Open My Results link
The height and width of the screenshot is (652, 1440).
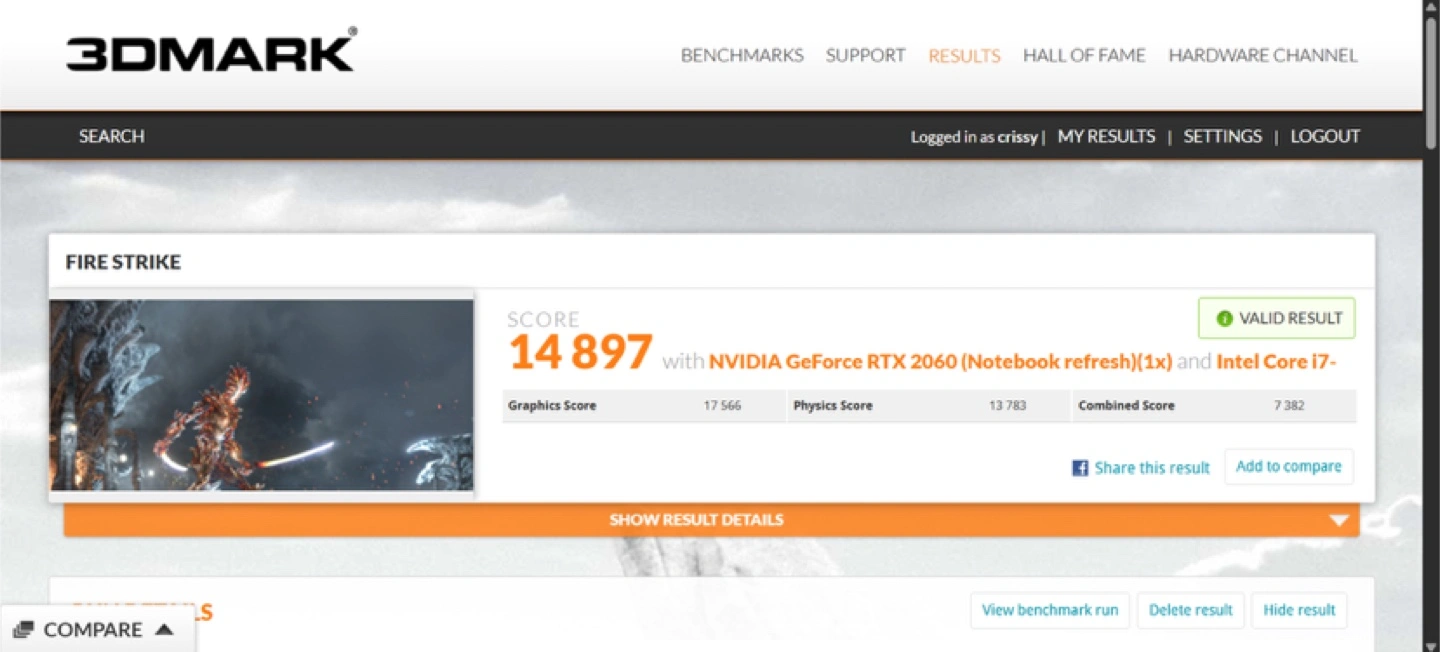(x=1106, y=136)
